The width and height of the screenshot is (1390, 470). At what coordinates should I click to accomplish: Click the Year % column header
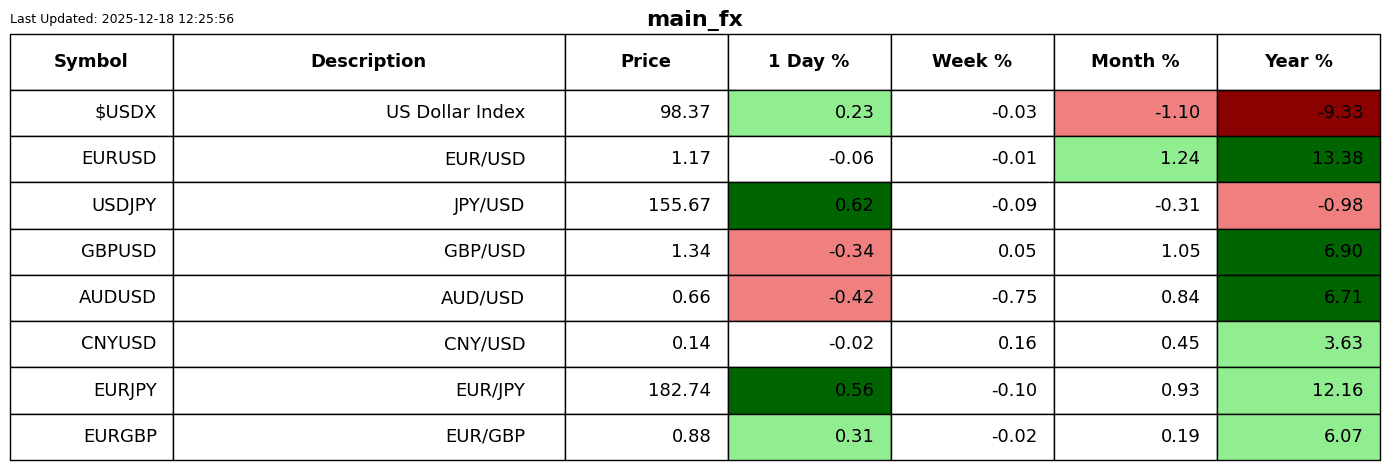[x=1298, y=62]
